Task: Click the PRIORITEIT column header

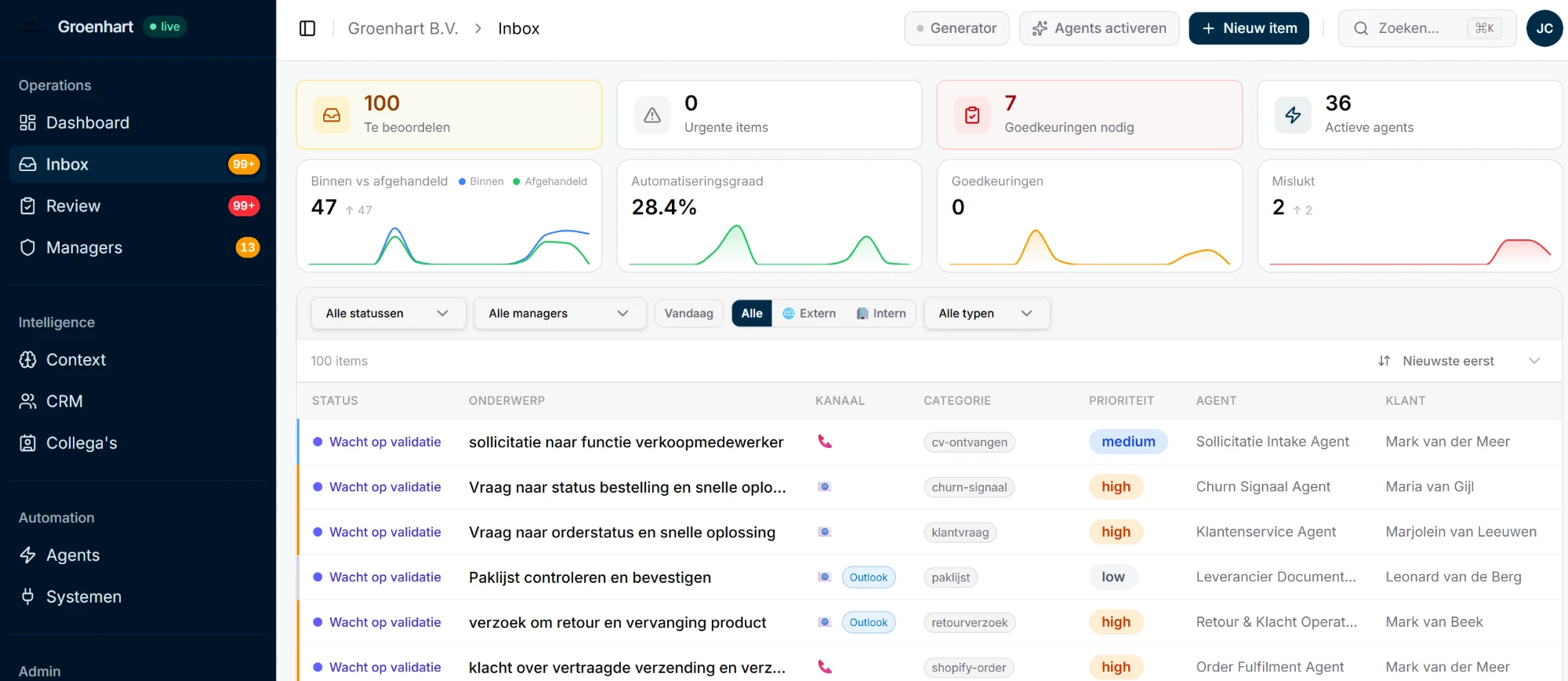Action: [x=1121, y=400]
